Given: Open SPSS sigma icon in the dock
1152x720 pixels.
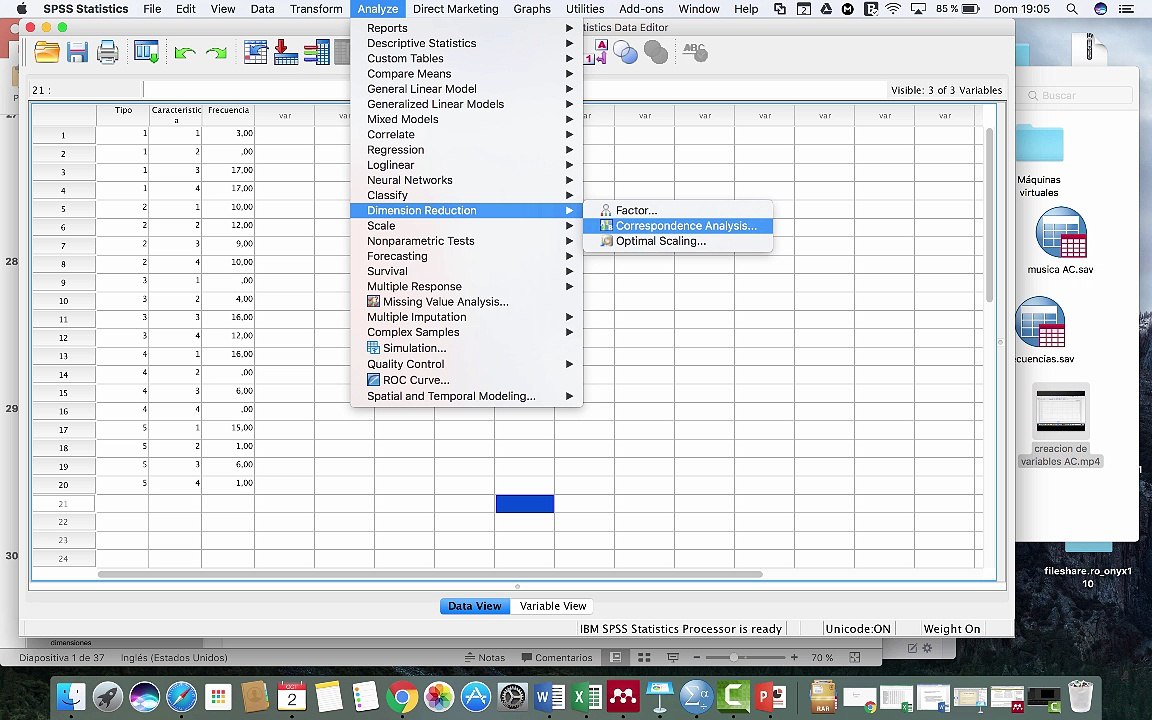Looking at the screenshot, I should 696,697.
